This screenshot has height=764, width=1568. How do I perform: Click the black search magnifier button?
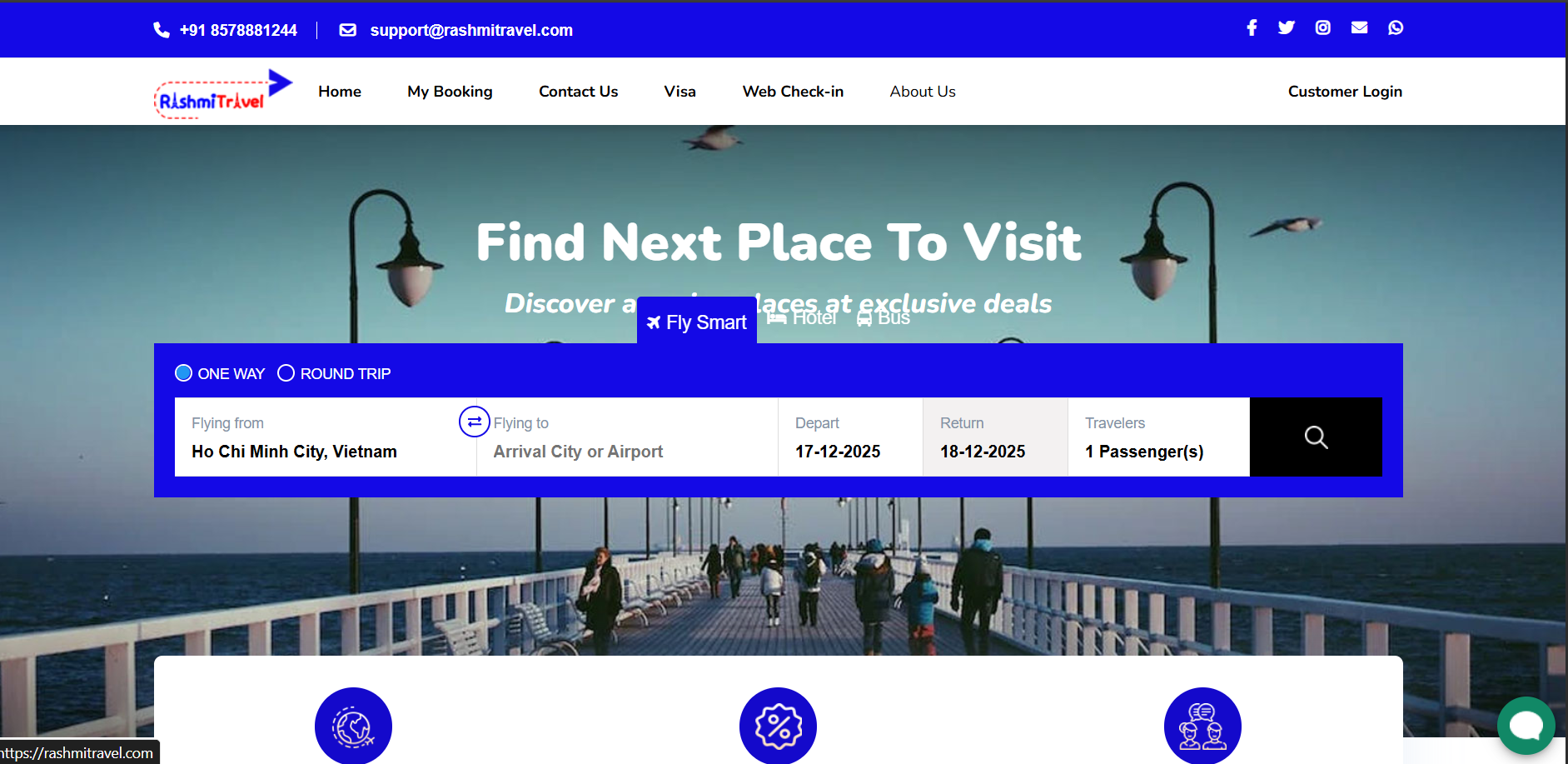pyautogui.click(x=1316, y=437)
